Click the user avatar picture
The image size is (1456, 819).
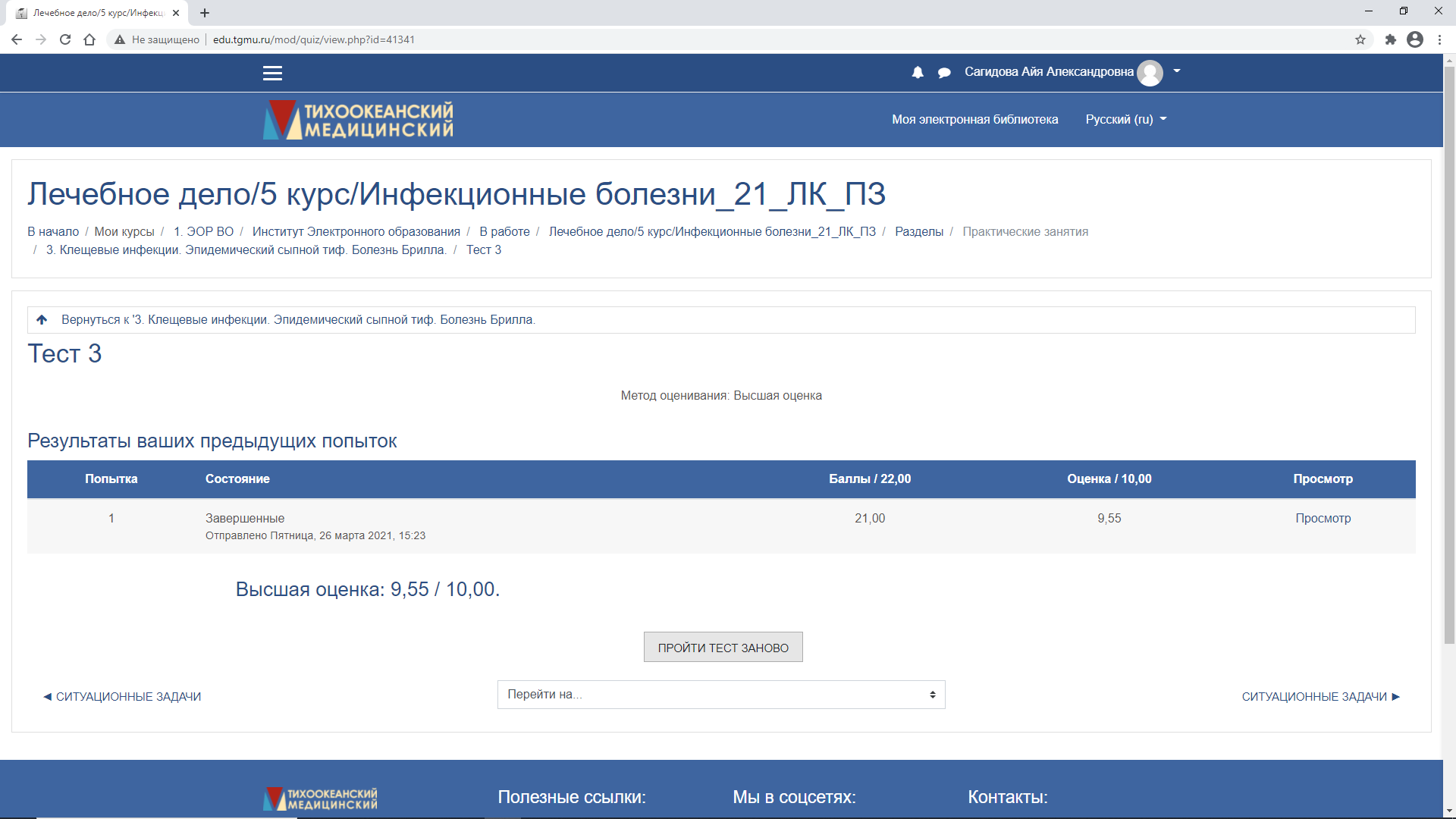click(1150, 73)
